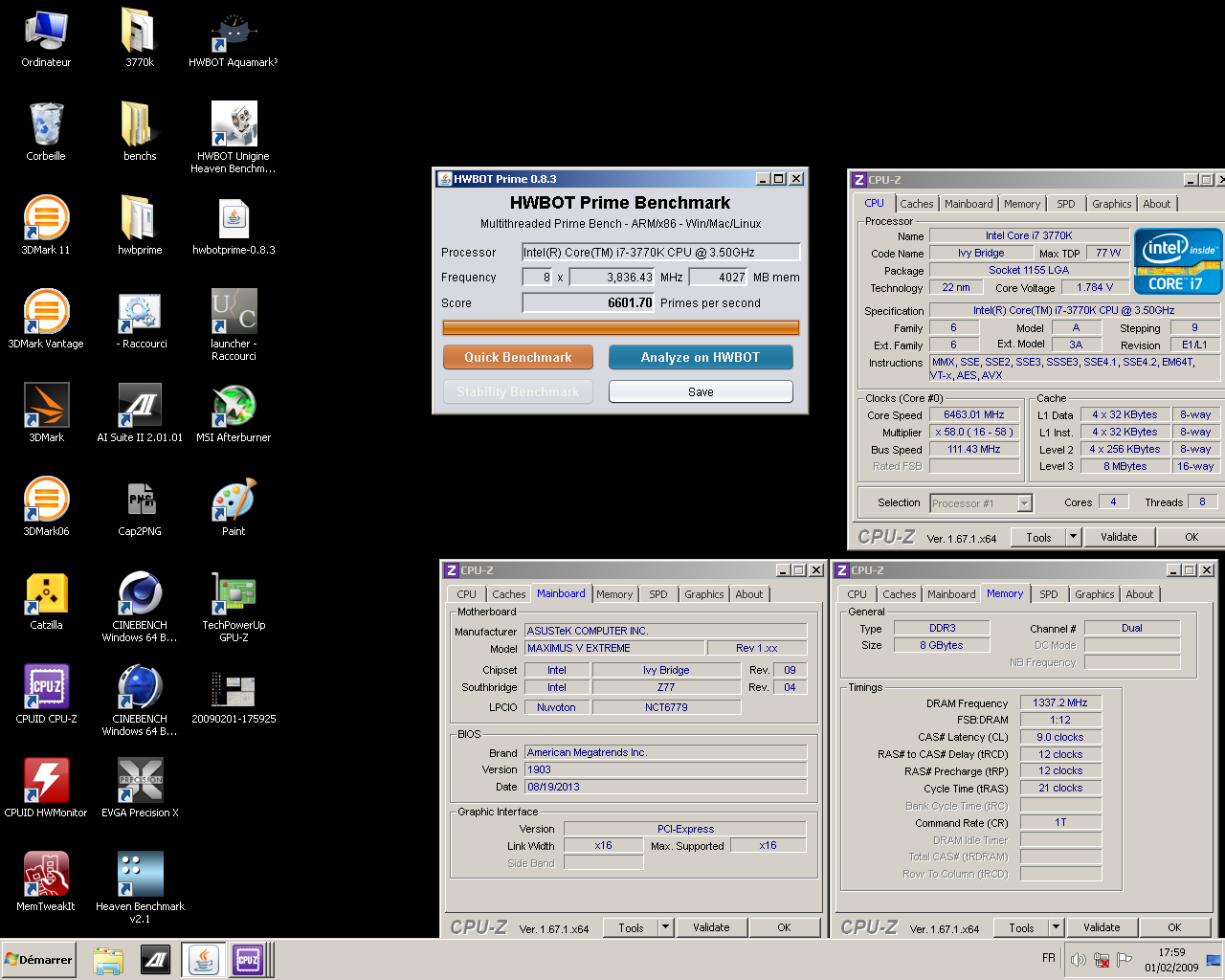Launch EVGA Precision X shortcut
Viewport: 1225px width, 980px height.
tap(140, 789)
